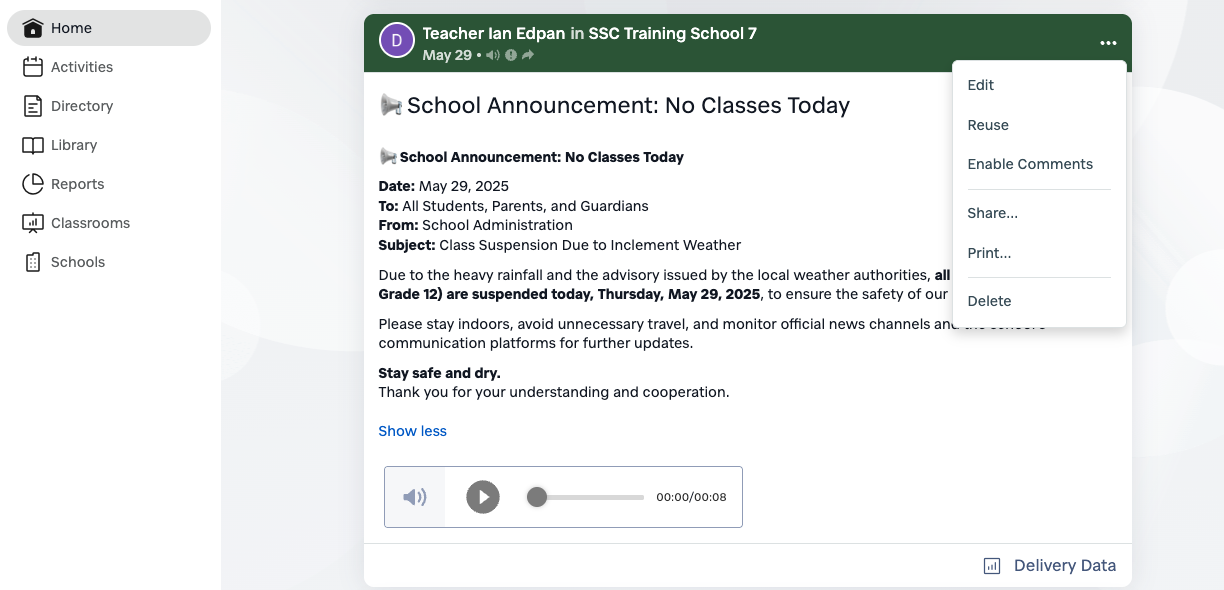This screenshot has width=1224, height=590.
Task: Open the Home sidebar icon
Action: click(x=33, y=28)
